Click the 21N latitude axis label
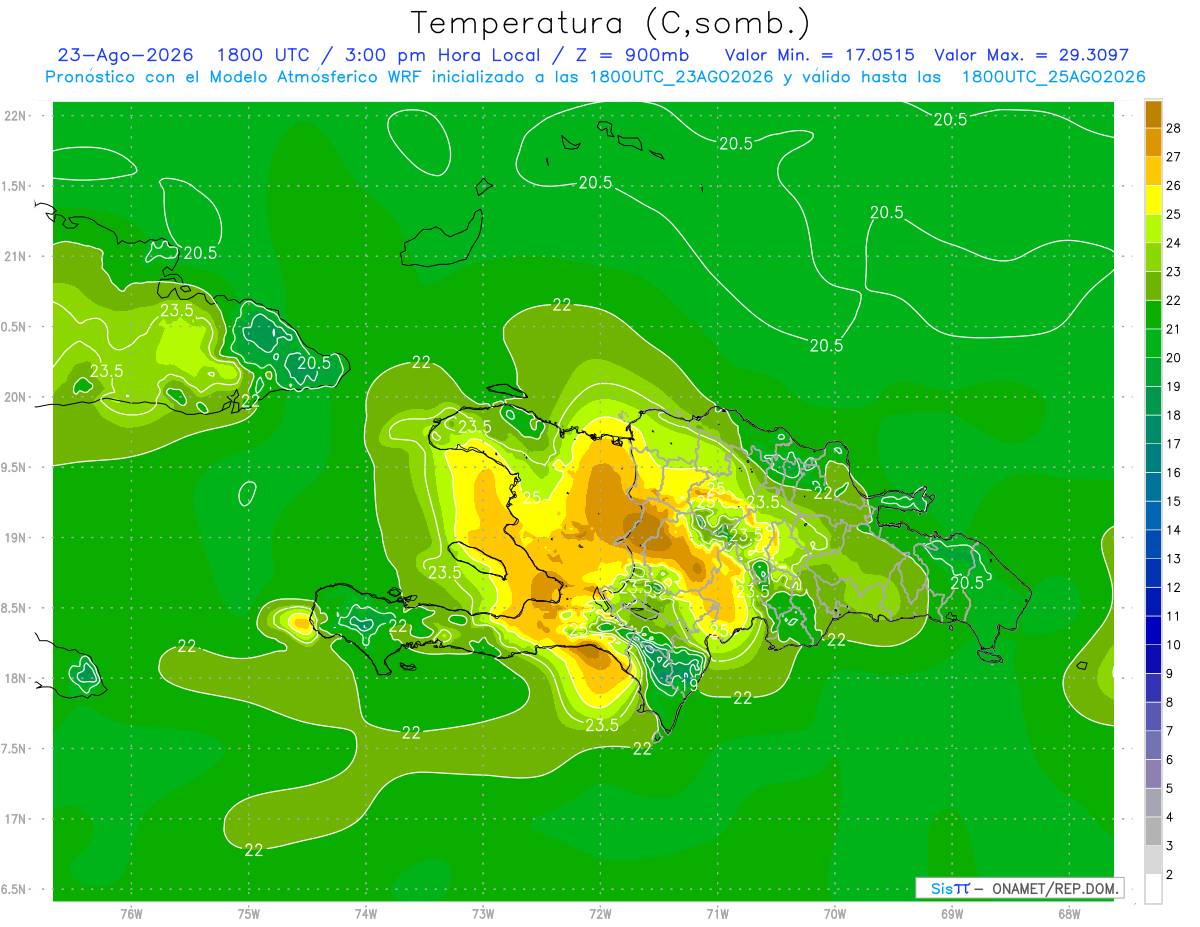 coord(14,256)
